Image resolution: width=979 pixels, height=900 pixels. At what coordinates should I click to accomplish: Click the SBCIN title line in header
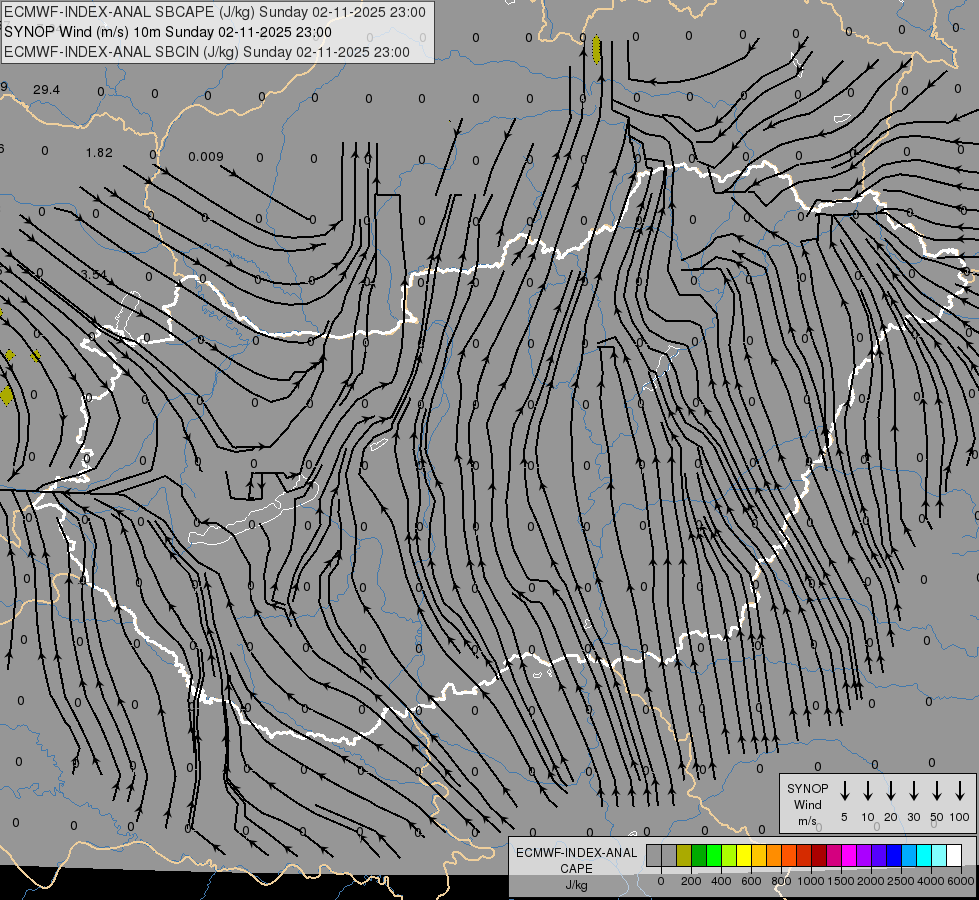pyautogui.click(x=207, y=52)
